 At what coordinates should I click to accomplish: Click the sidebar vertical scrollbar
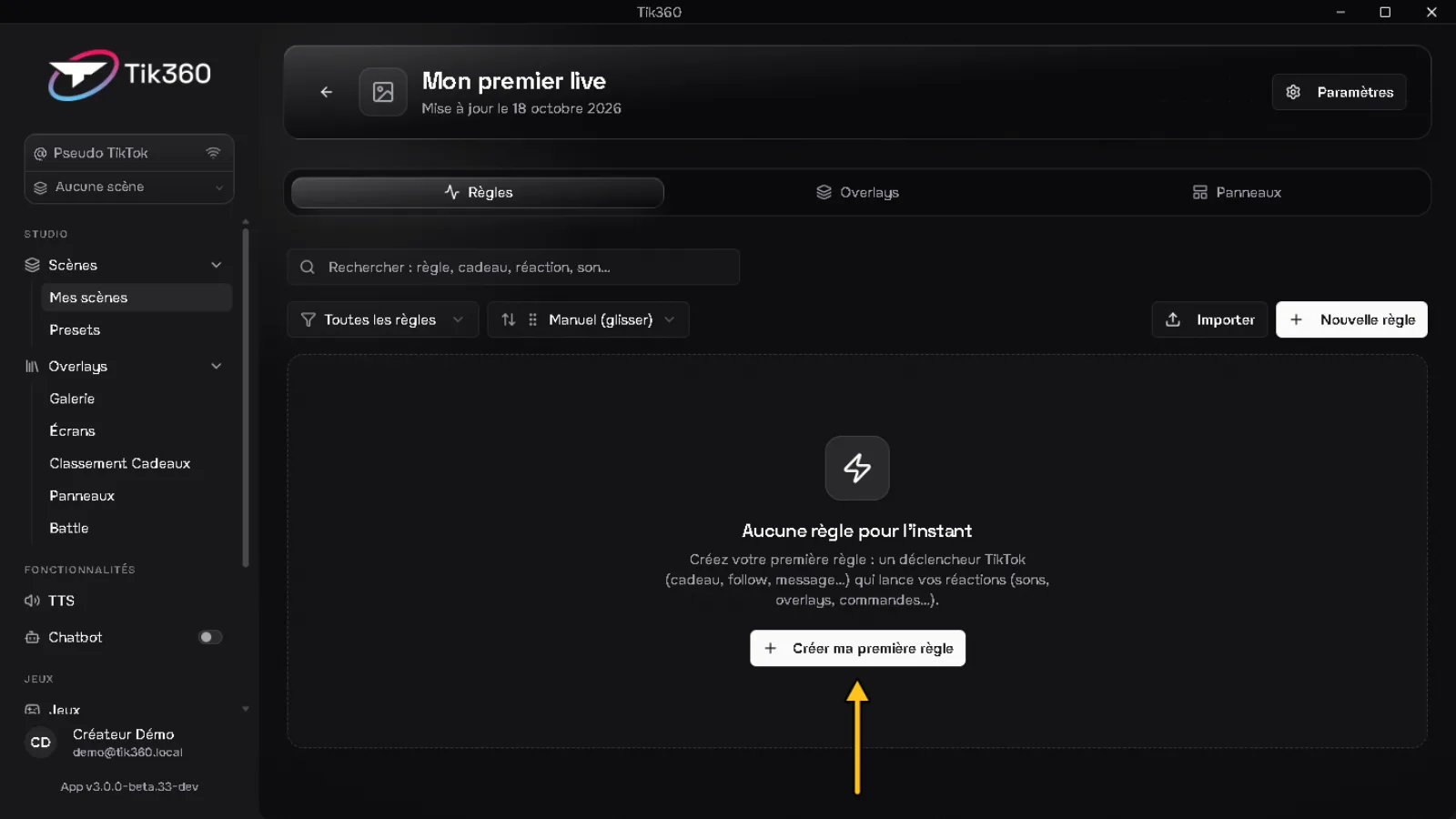pos(245,397)
